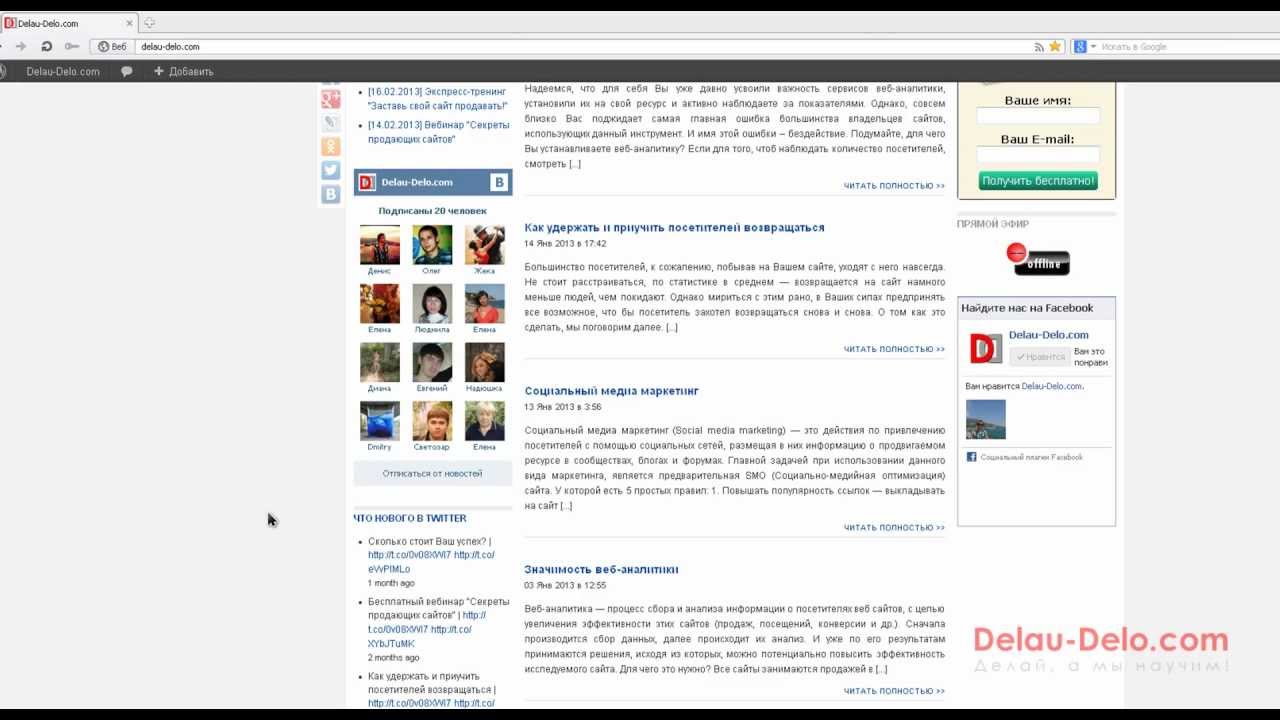Open subscriber Евгений avatar

432,363
